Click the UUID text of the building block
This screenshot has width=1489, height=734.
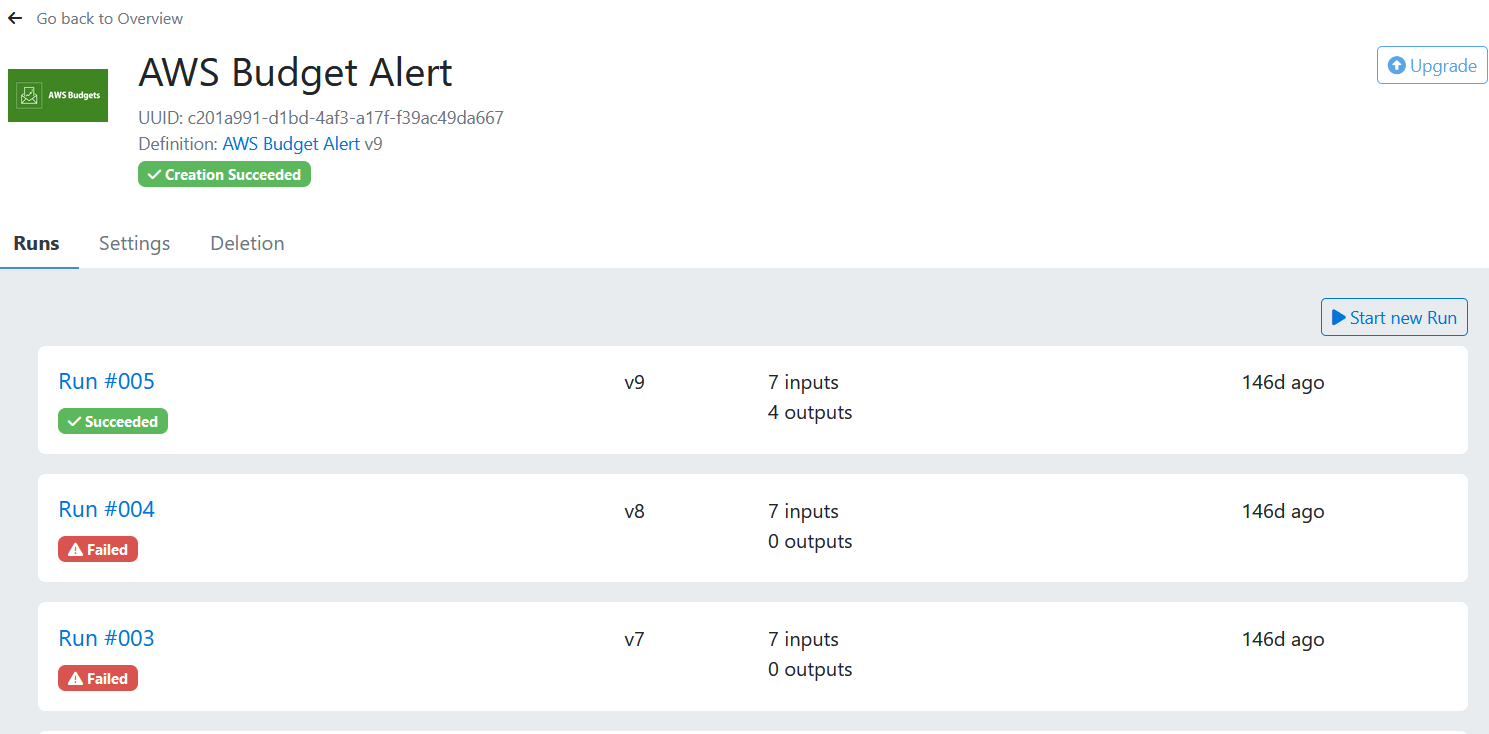(320, 118)
